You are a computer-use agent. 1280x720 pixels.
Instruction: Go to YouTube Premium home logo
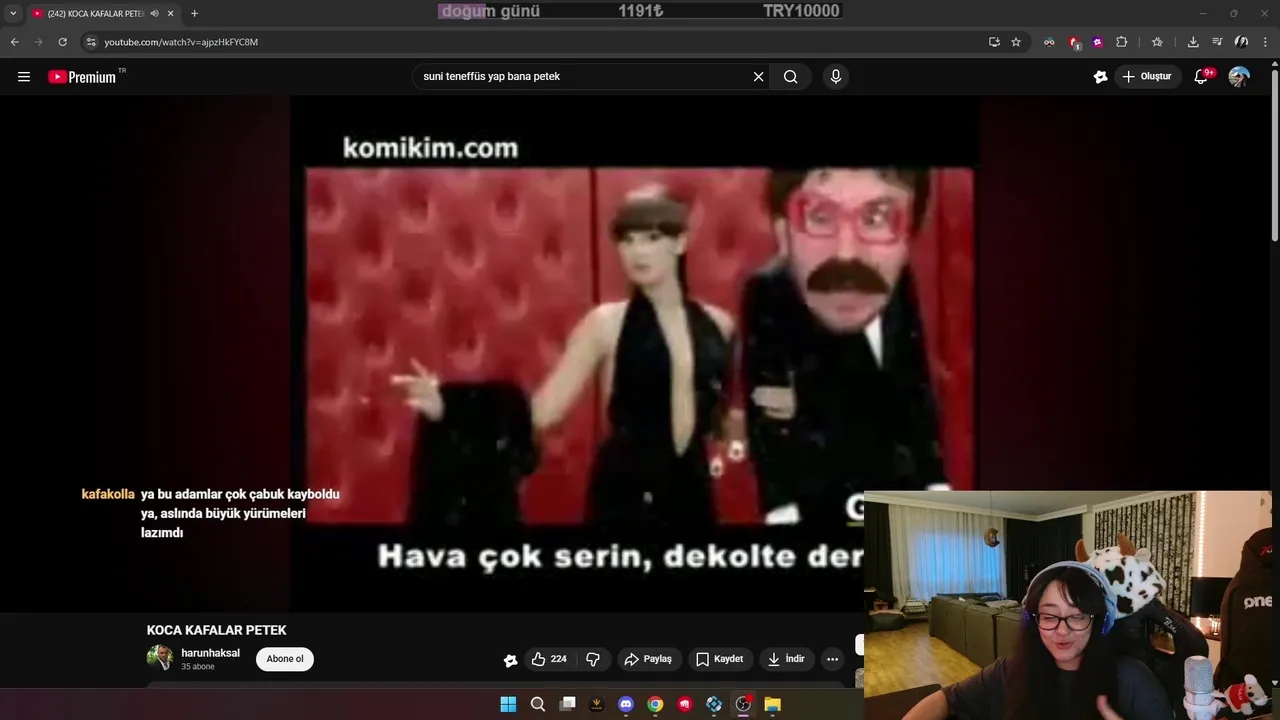(x=82, y=77)
